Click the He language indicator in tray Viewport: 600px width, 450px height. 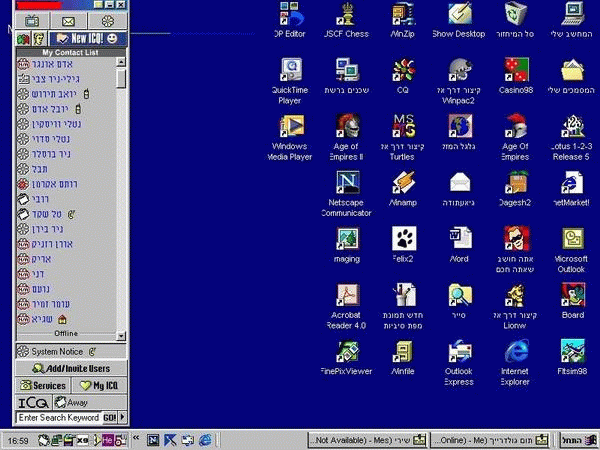point(108,440)
